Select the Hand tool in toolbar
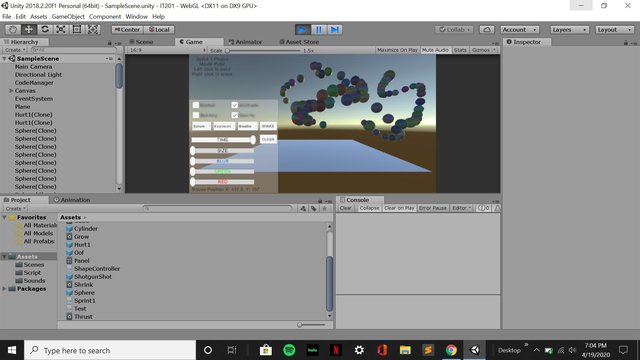The height and width of the screenshot is (360, 640). click(x=13, y=29)
